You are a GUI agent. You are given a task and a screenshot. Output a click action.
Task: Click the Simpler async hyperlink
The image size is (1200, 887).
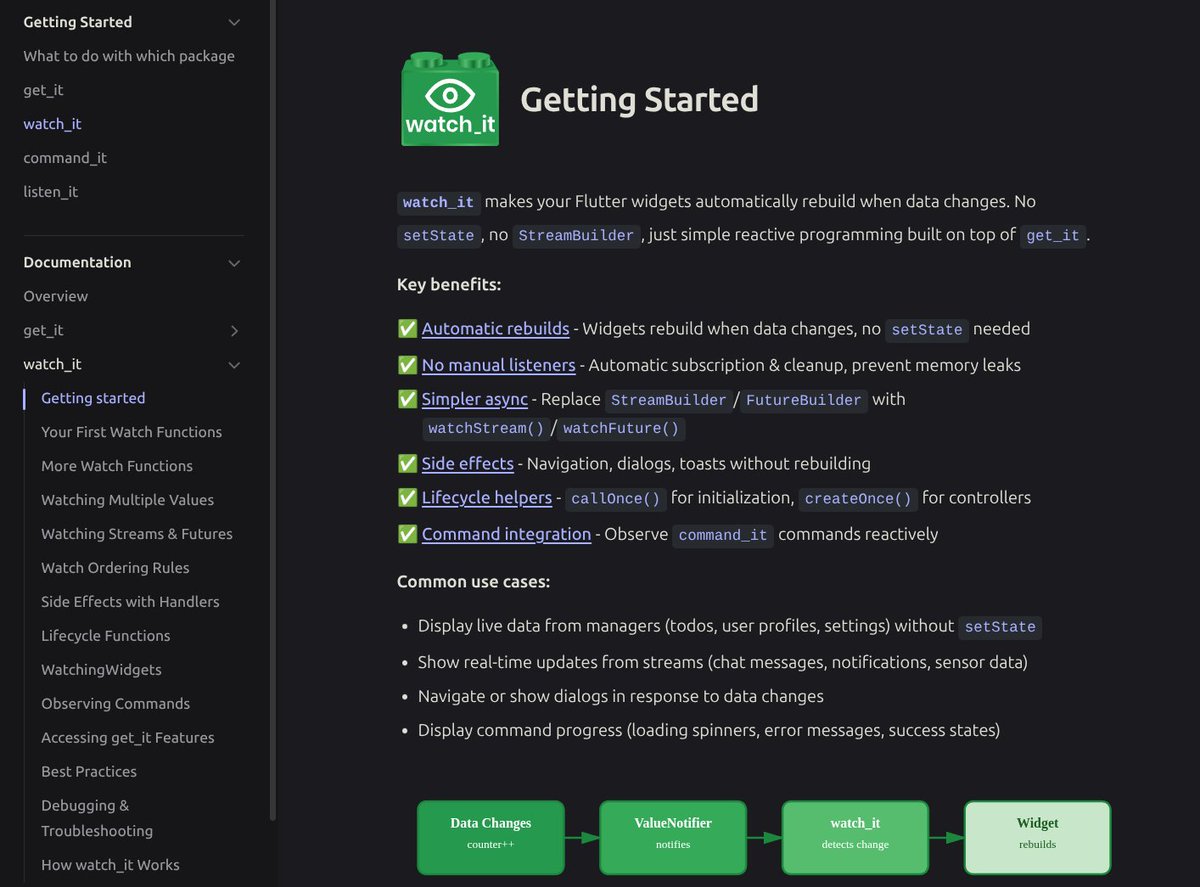pyautogui.click(x=475, y=399)
